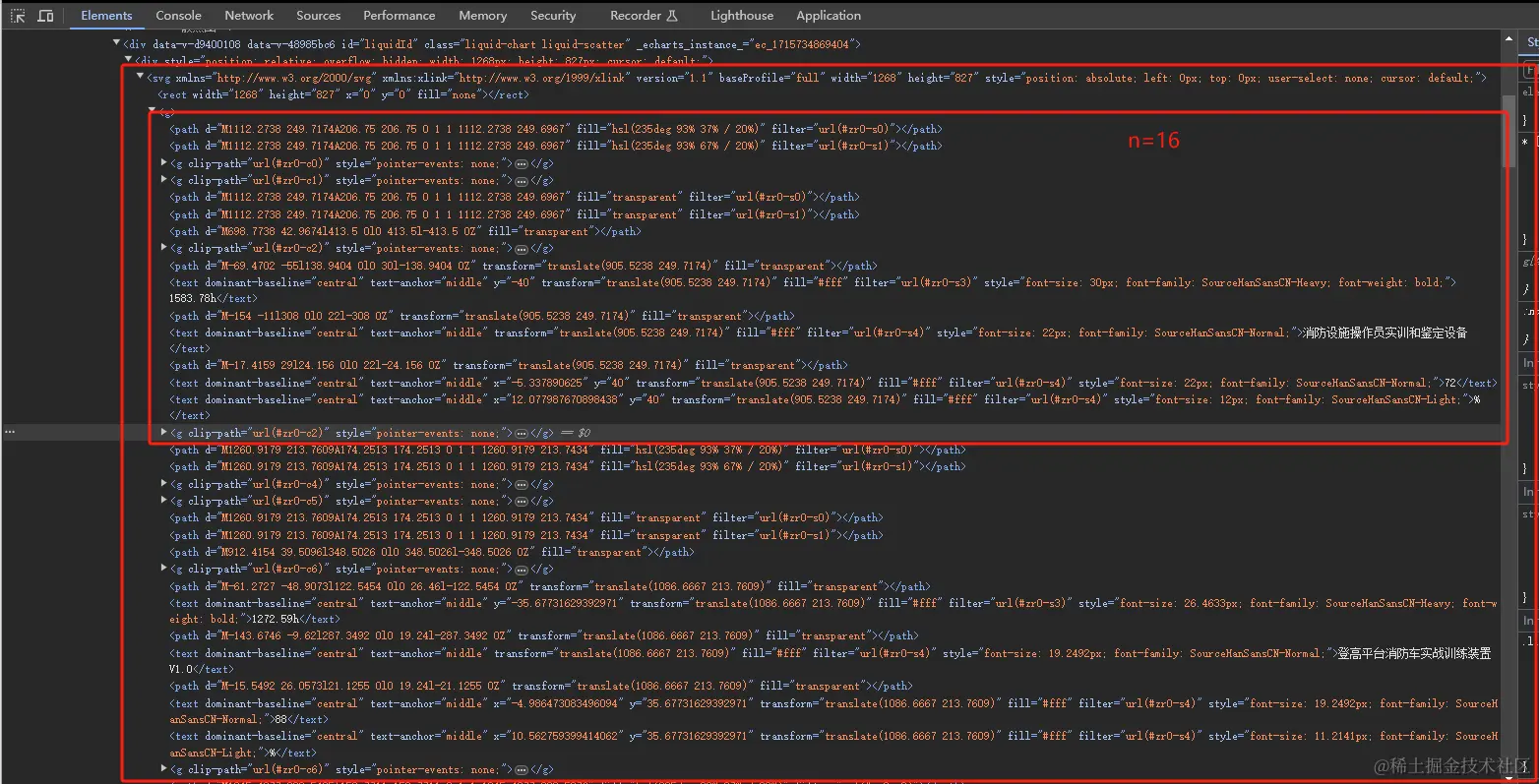Click the scrollbar down arrow in Elements panel
This screenshot has height=784, width=1539.
tap(1508, 776)
